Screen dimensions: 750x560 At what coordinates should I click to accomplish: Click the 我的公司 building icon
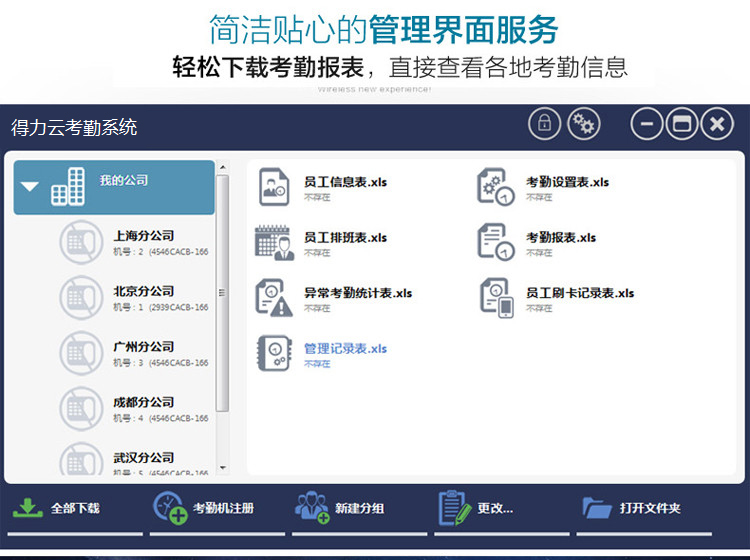[68, 187]
